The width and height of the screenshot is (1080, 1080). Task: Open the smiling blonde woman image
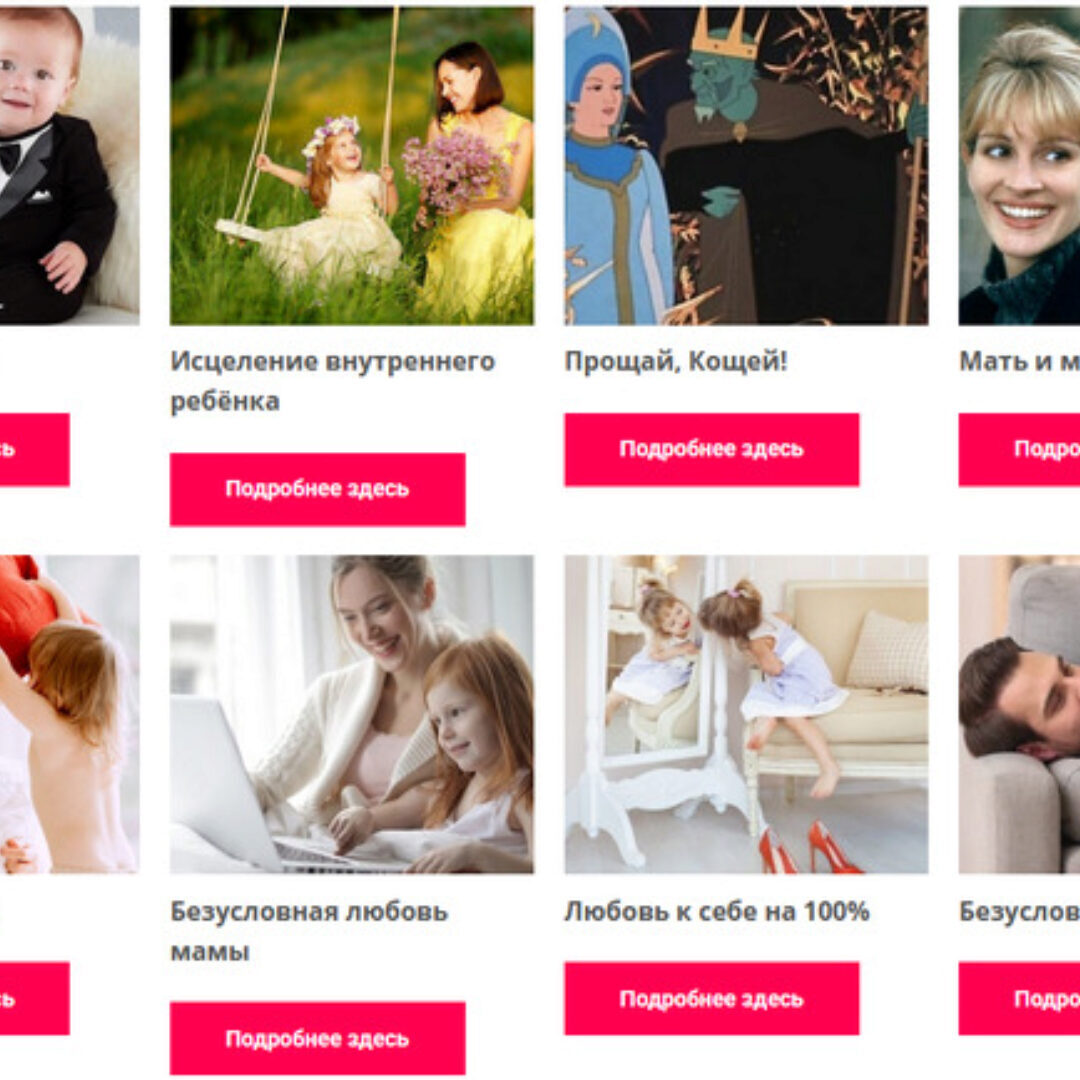1019,165
